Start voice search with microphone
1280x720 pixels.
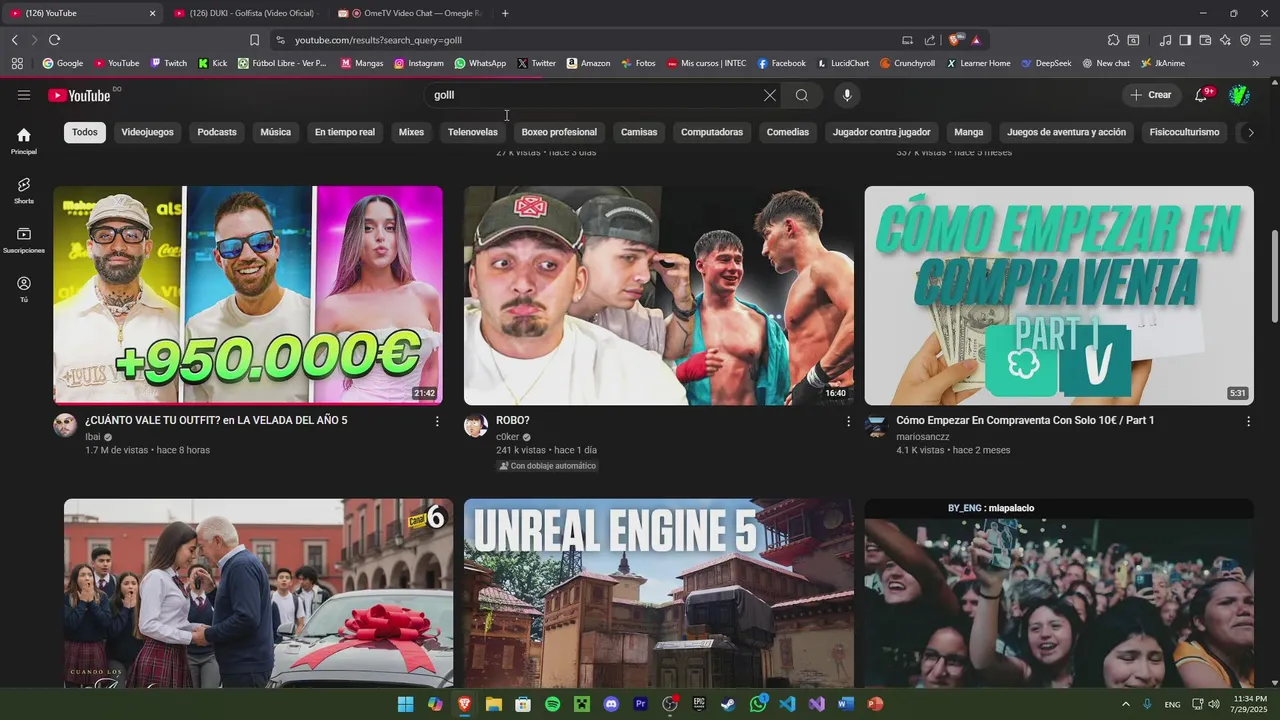point(847,95)
